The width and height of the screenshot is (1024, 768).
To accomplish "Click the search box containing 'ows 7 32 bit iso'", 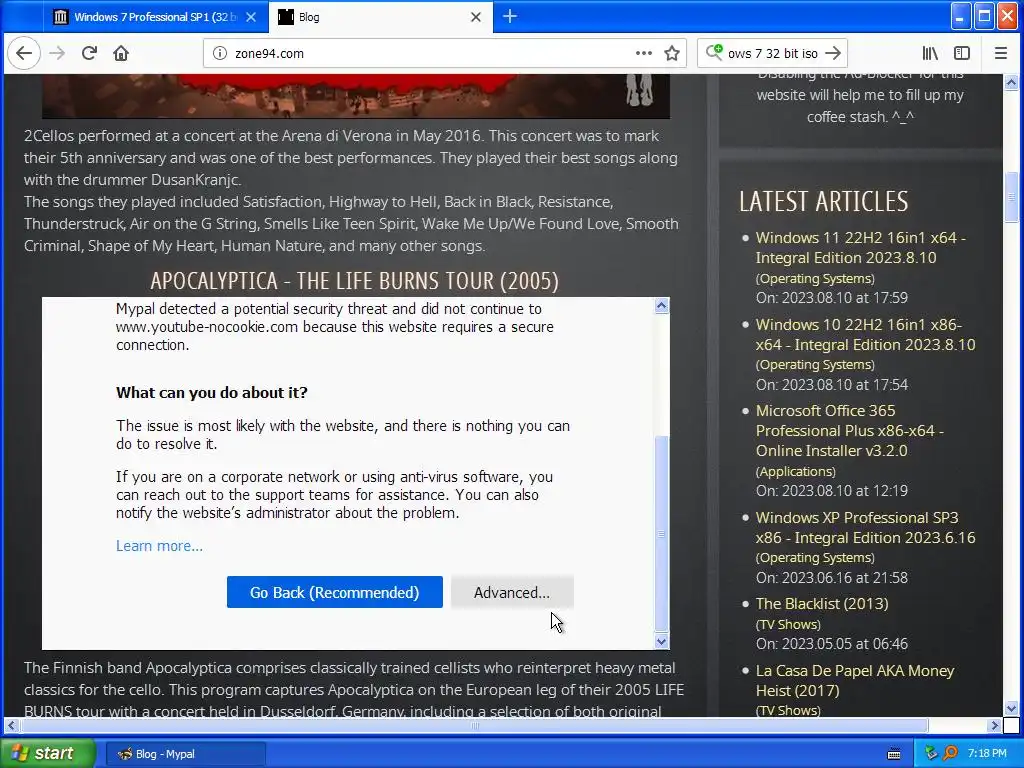I will click(773, 54).
